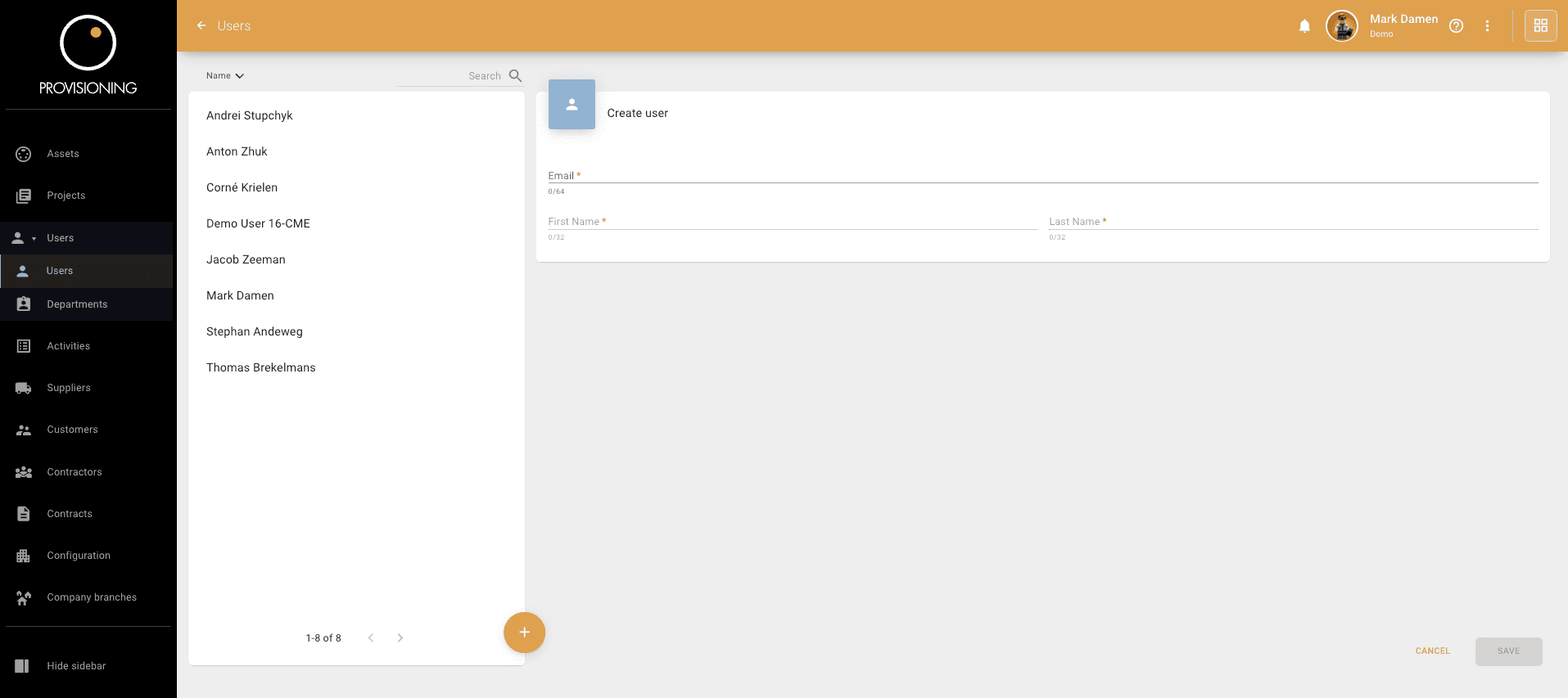Focus the Last Name input field
This screenshot has height=698, width=1568.
click(x=1293, y=221)
